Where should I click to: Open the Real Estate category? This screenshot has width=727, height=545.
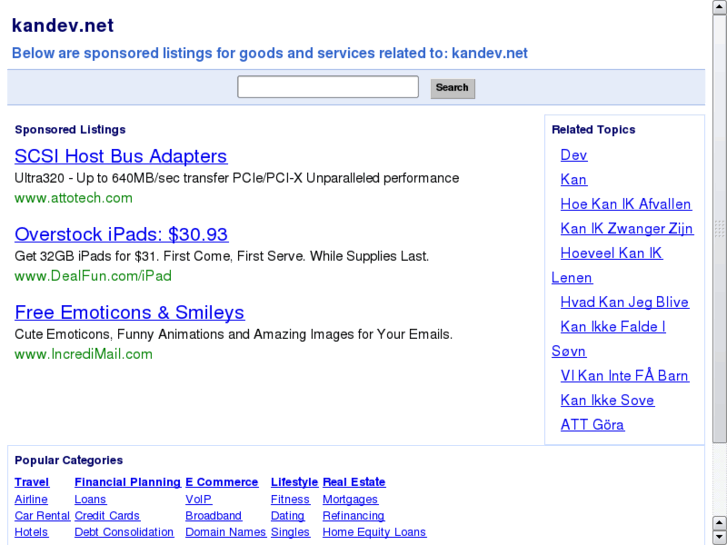point(354,482)
